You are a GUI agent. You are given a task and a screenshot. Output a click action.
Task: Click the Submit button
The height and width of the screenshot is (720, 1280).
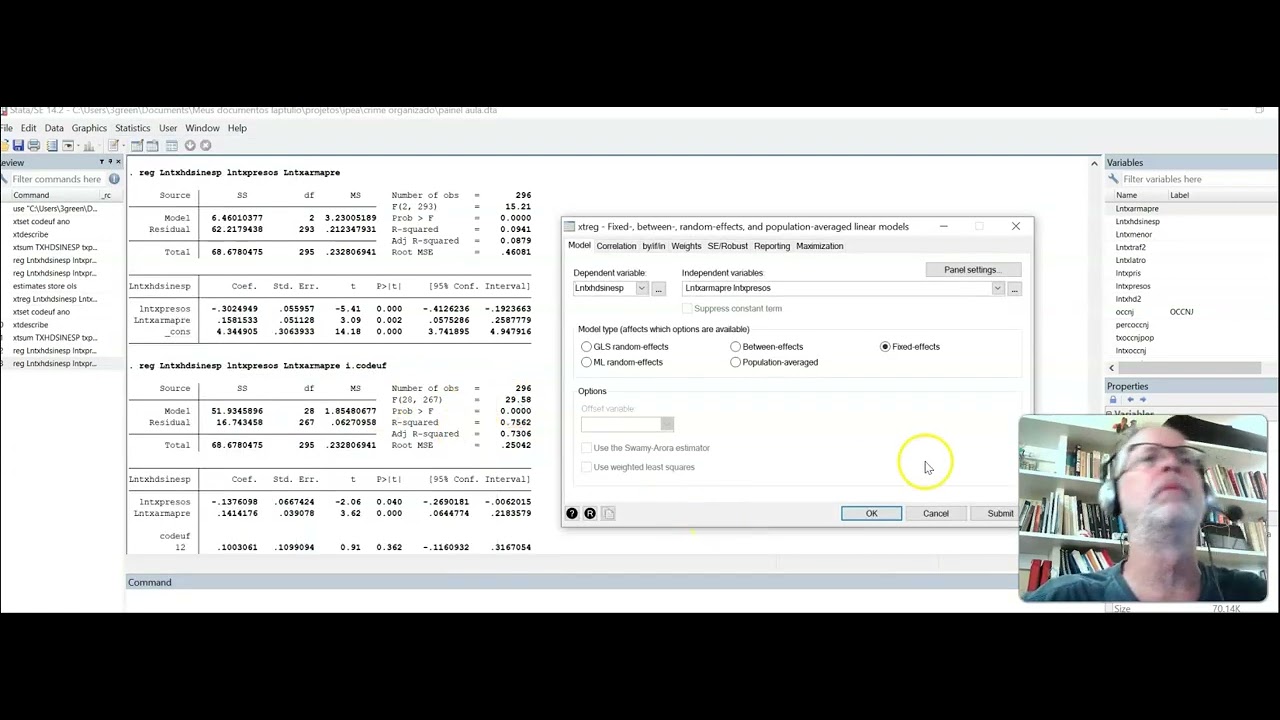(1000, 514)
